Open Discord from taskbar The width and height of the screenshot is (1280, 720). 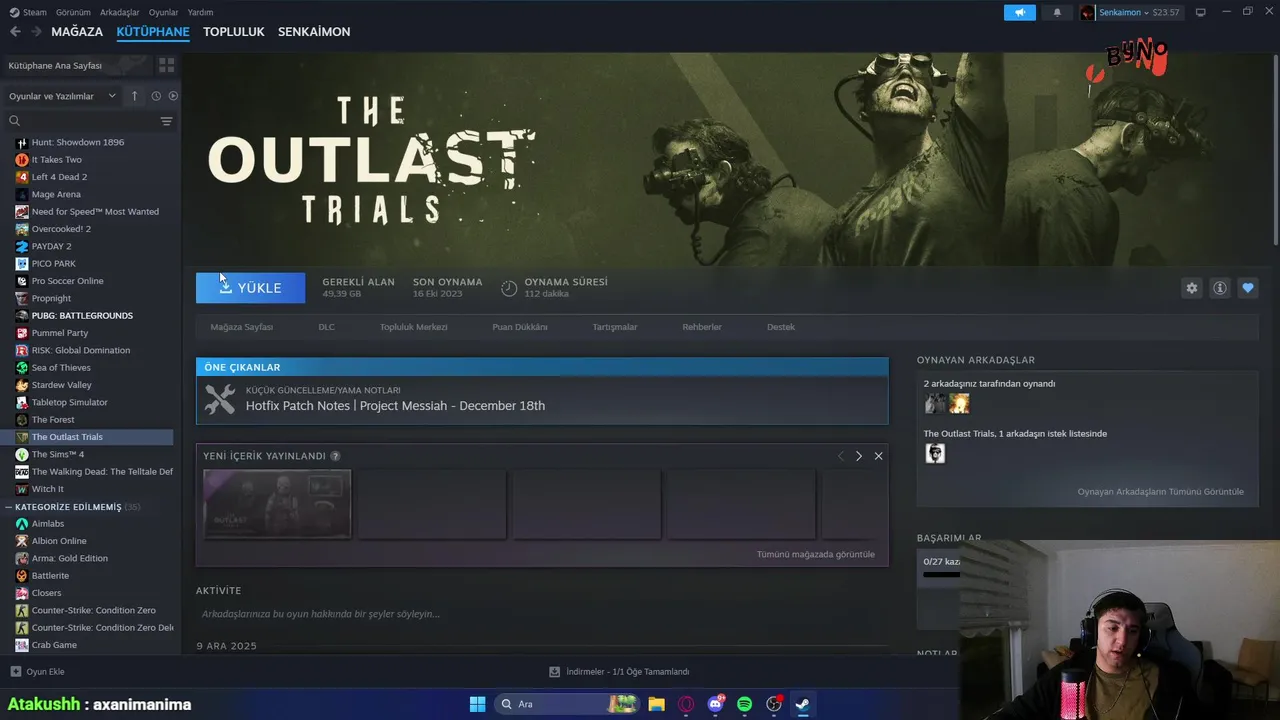pyautogui.click(x=715, y=704)
